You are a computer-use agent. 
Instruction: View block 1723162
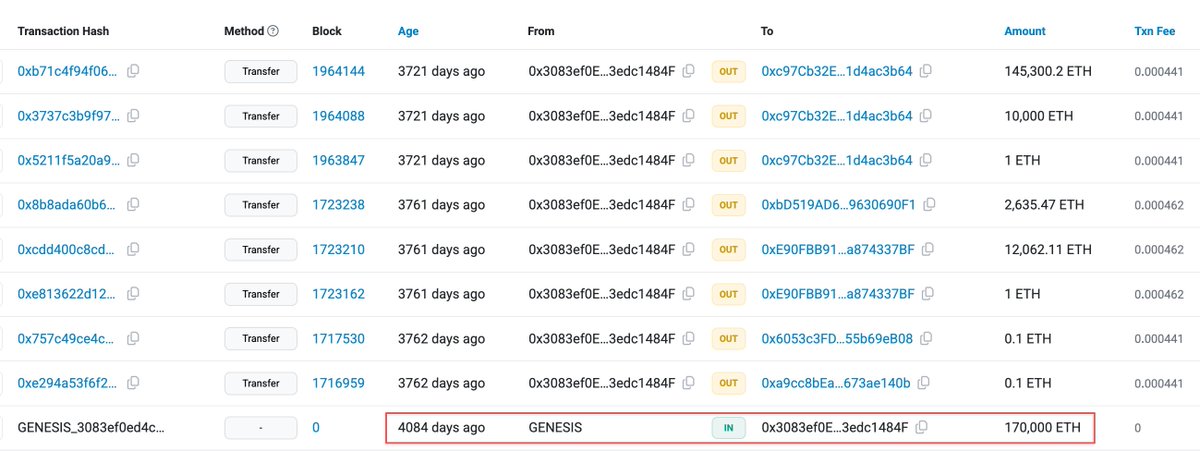tap(338, 294)
